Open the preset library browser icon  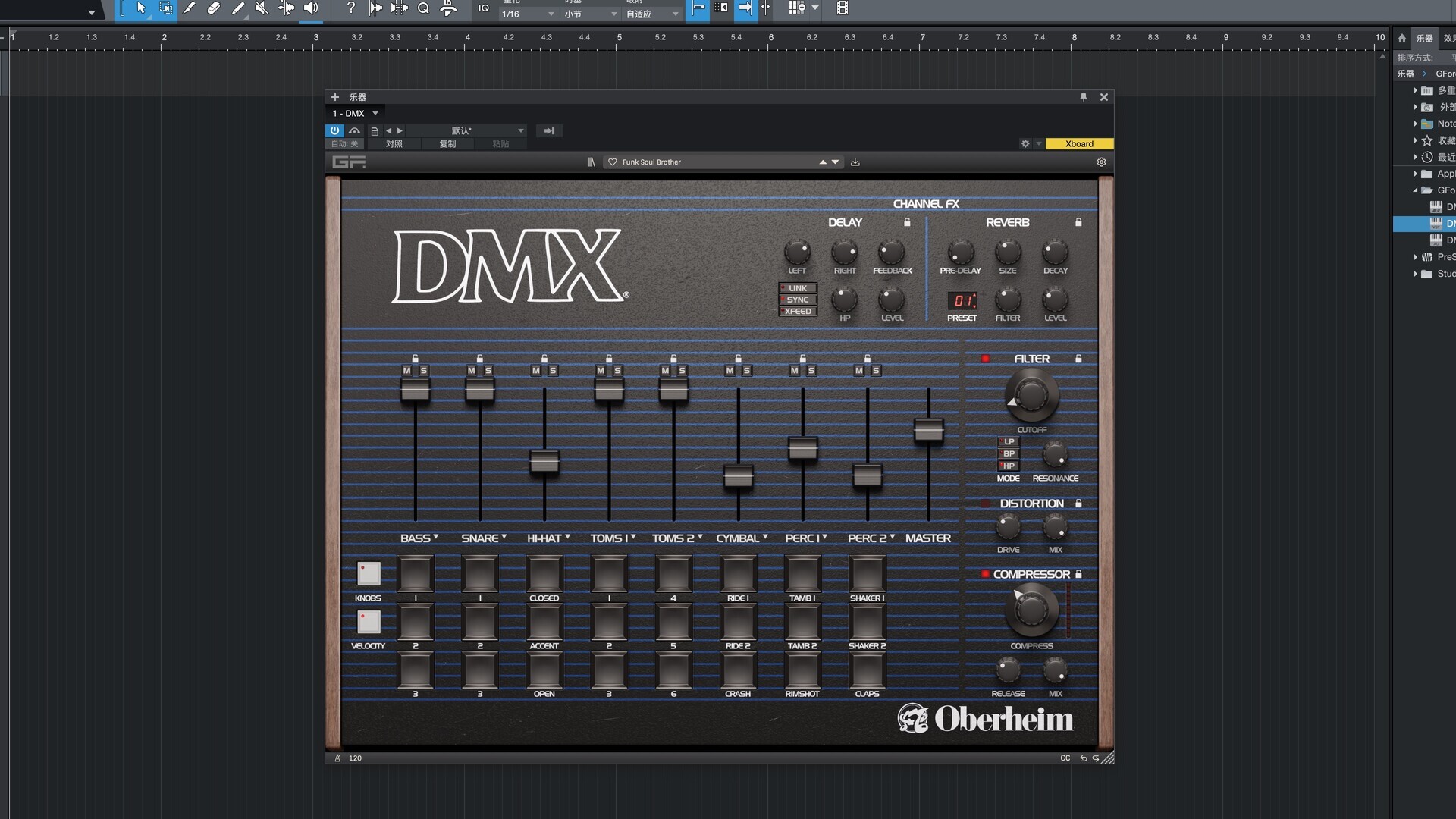(591, 162)
